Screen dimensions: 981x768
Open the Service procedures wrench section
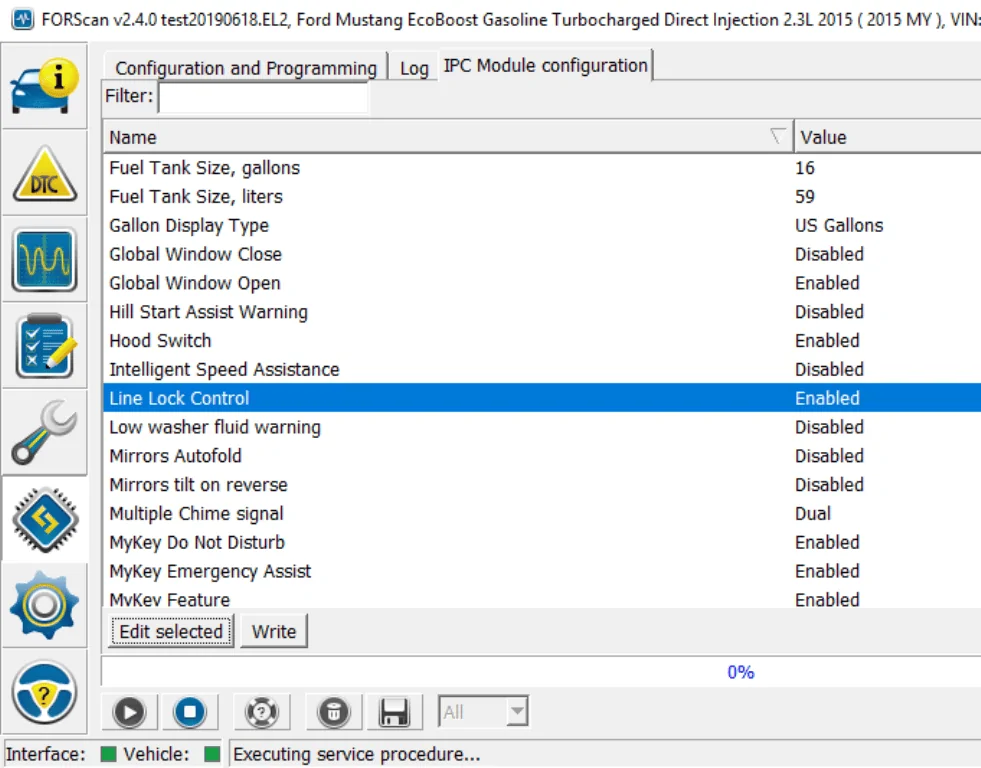coord(44,432)
